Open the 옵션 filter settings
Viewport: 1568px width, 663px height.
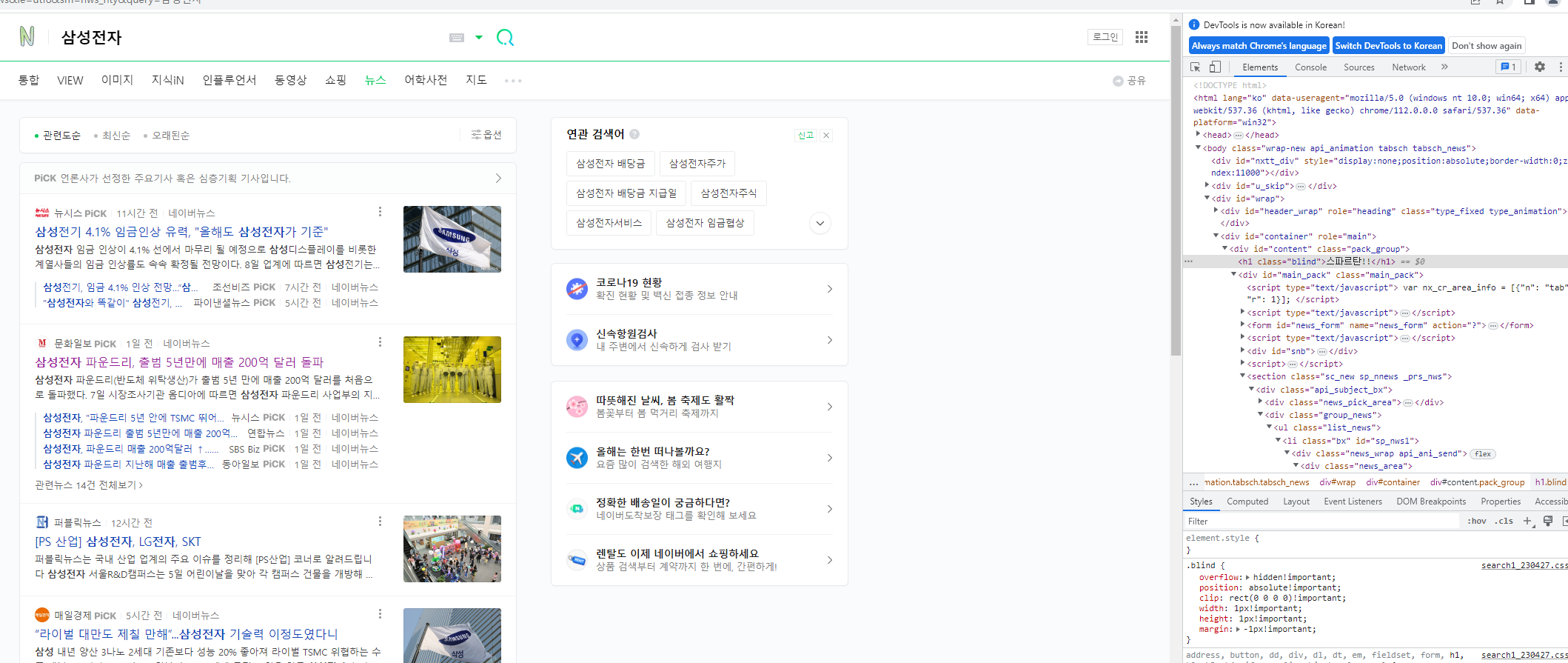(x=486, y=135)
